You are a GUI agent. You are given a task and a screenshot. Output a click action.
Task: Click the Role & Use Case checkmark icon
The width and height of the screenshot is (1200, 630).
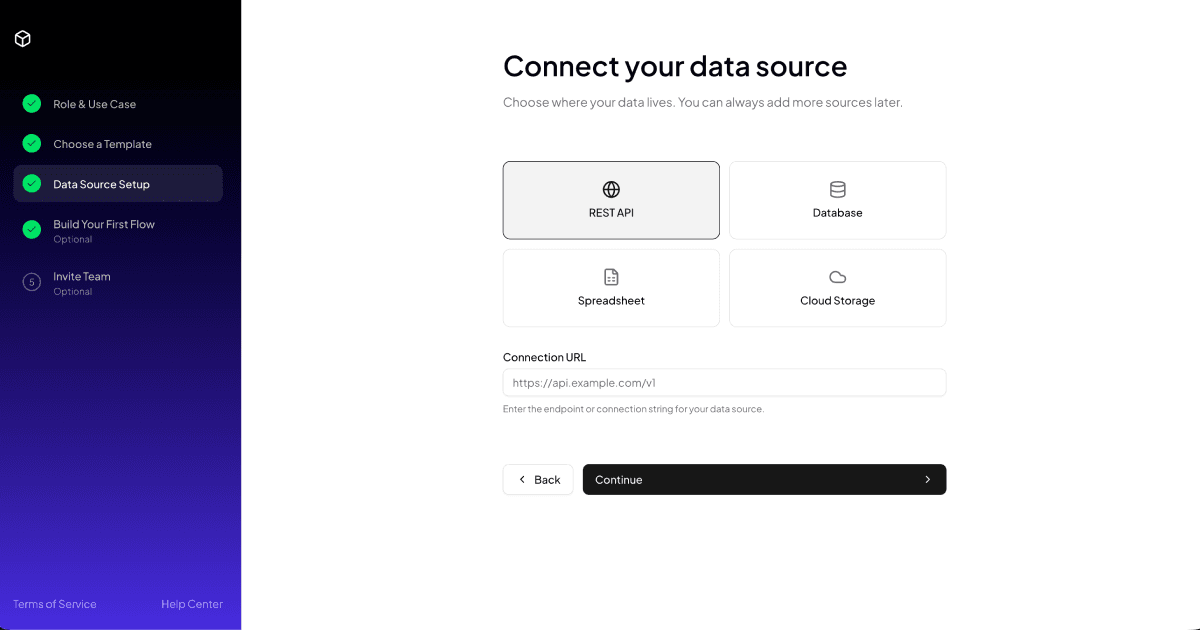click(32, 103)
